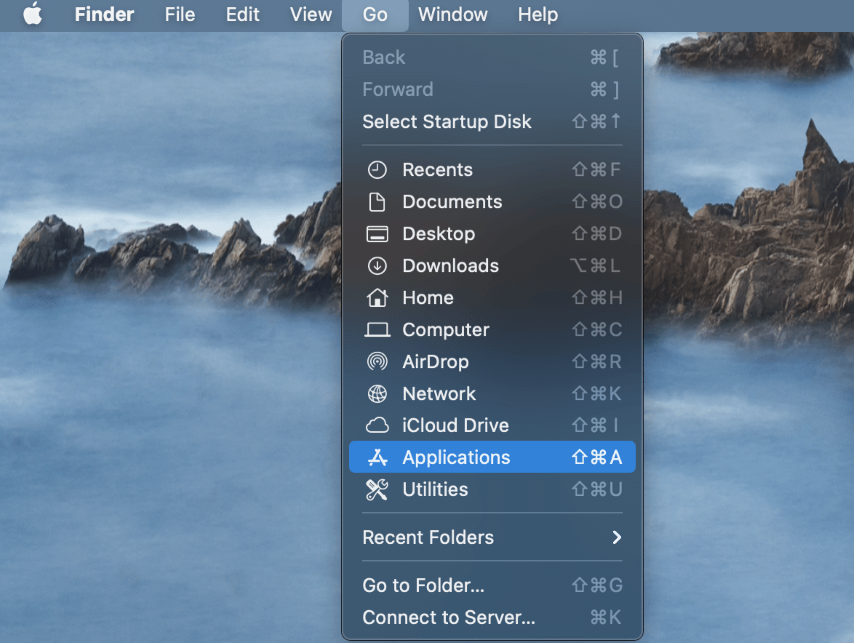
Task: Open the File menu
Action: pos(180,15)
